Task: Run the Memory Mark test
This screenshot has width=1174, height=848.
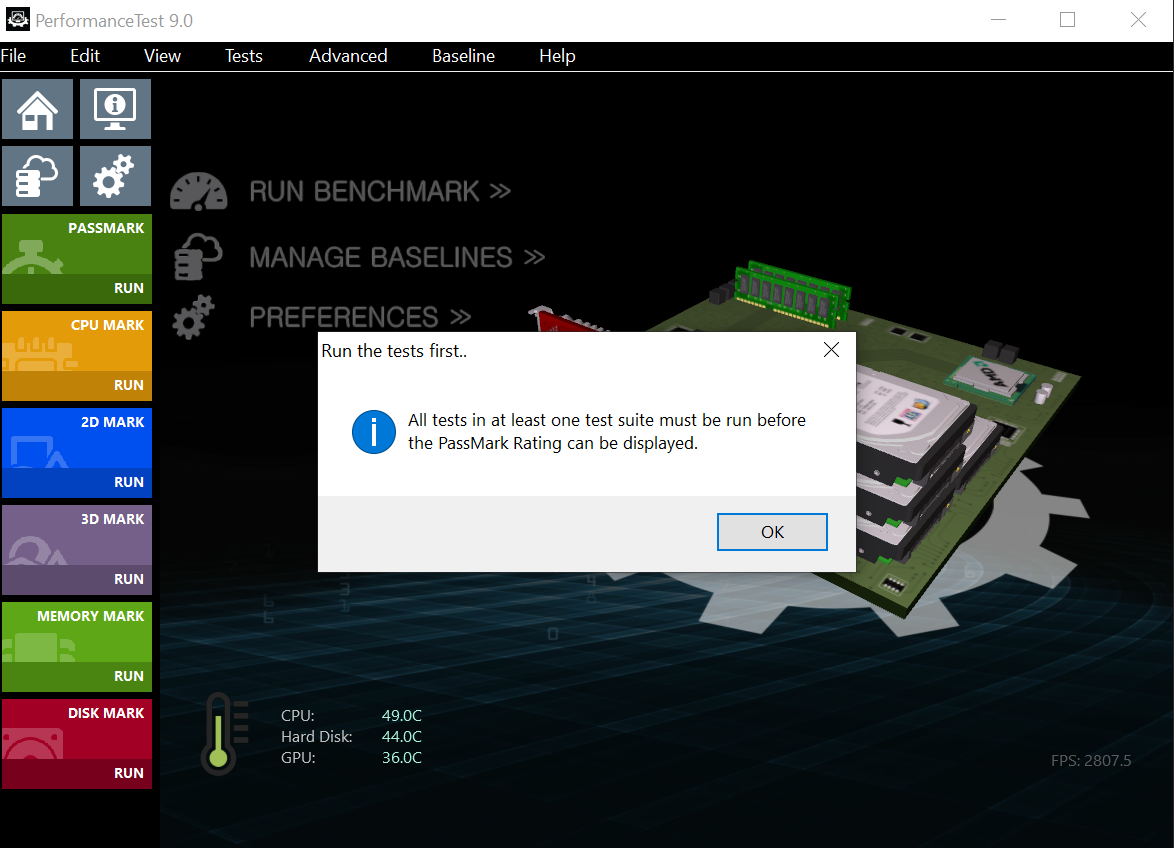Action: [x=77, y=677]
